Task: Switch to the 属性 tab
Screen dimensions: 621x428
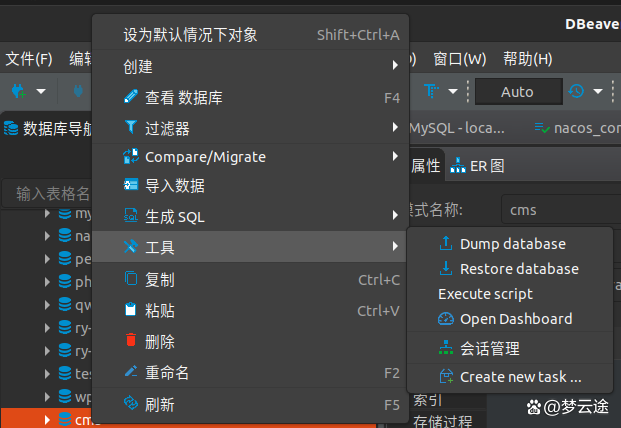Action: coord(425,166)
